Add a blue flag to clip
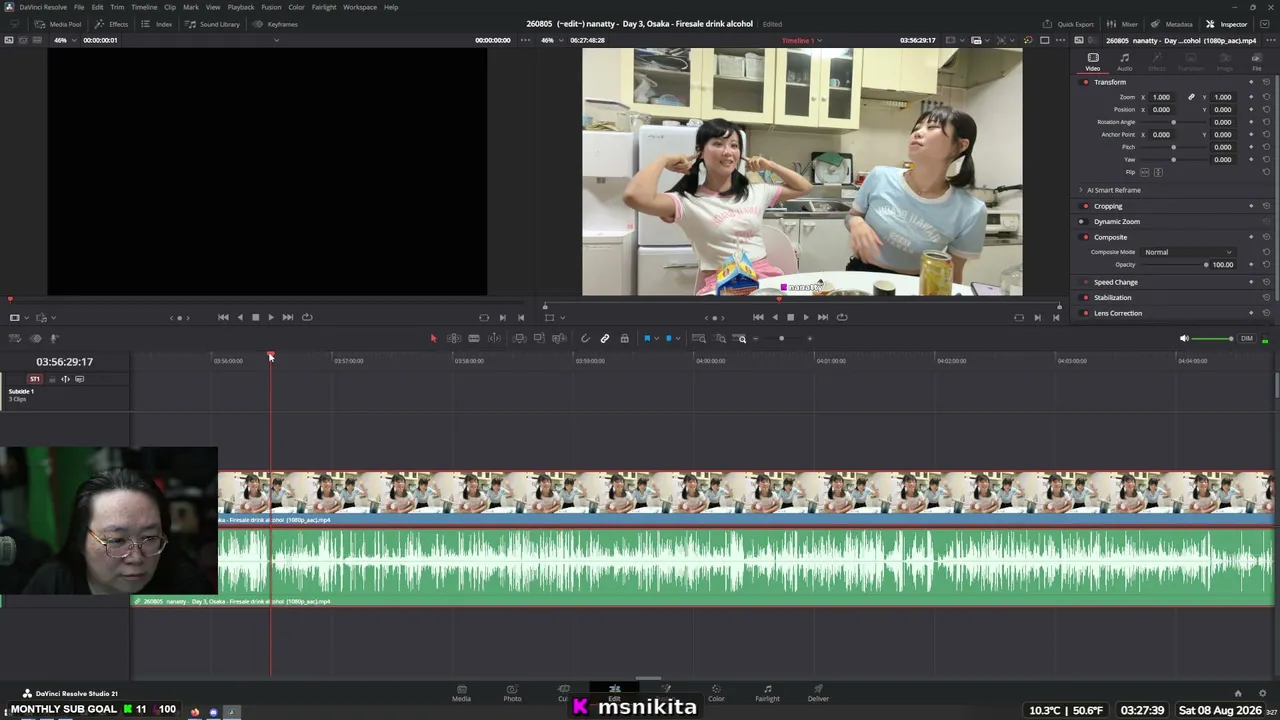Screen dimensions: 1280x720 click(647, 339)
